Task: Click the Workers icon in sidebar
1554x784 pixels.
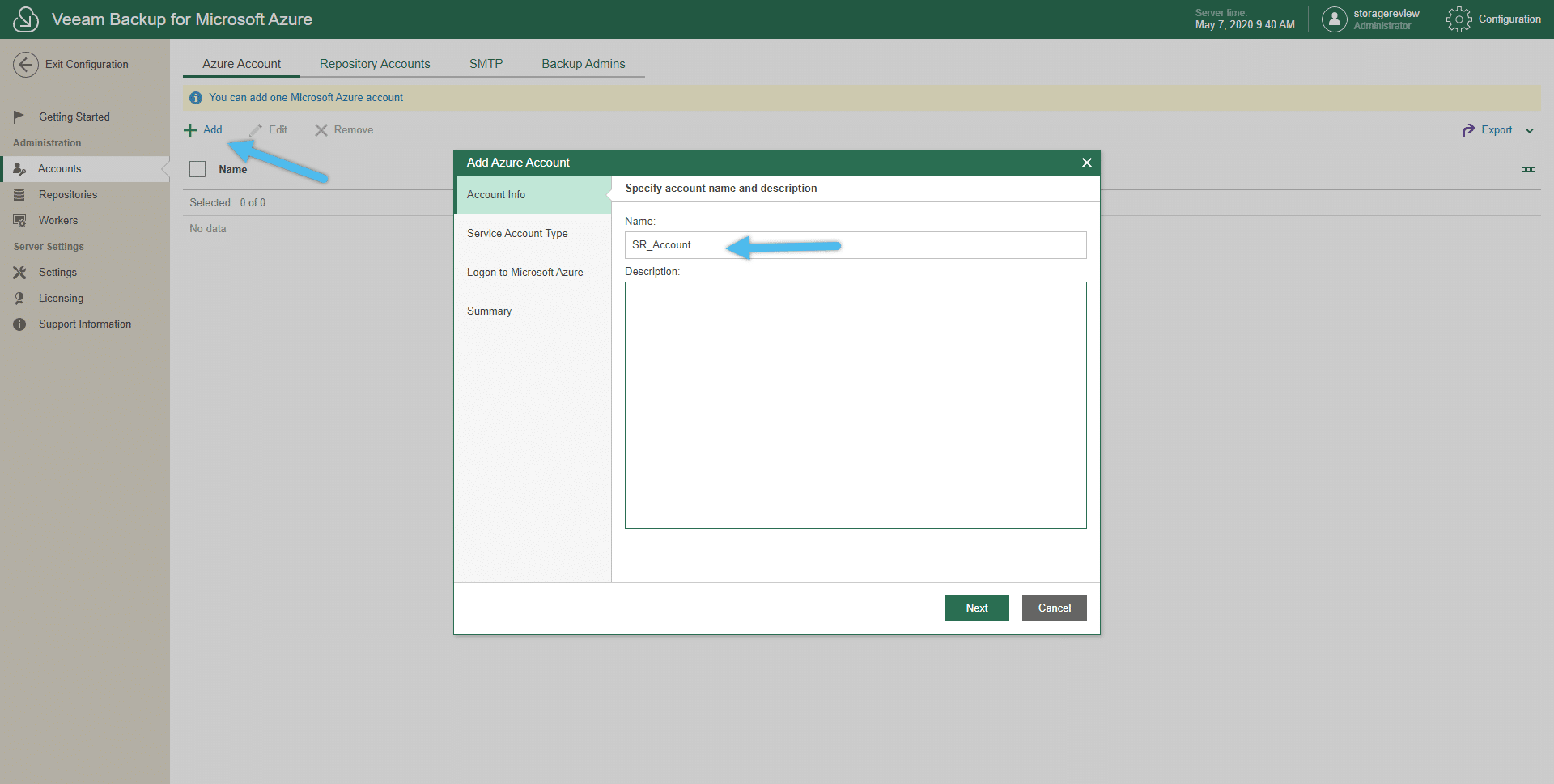Action: (19, 221)
